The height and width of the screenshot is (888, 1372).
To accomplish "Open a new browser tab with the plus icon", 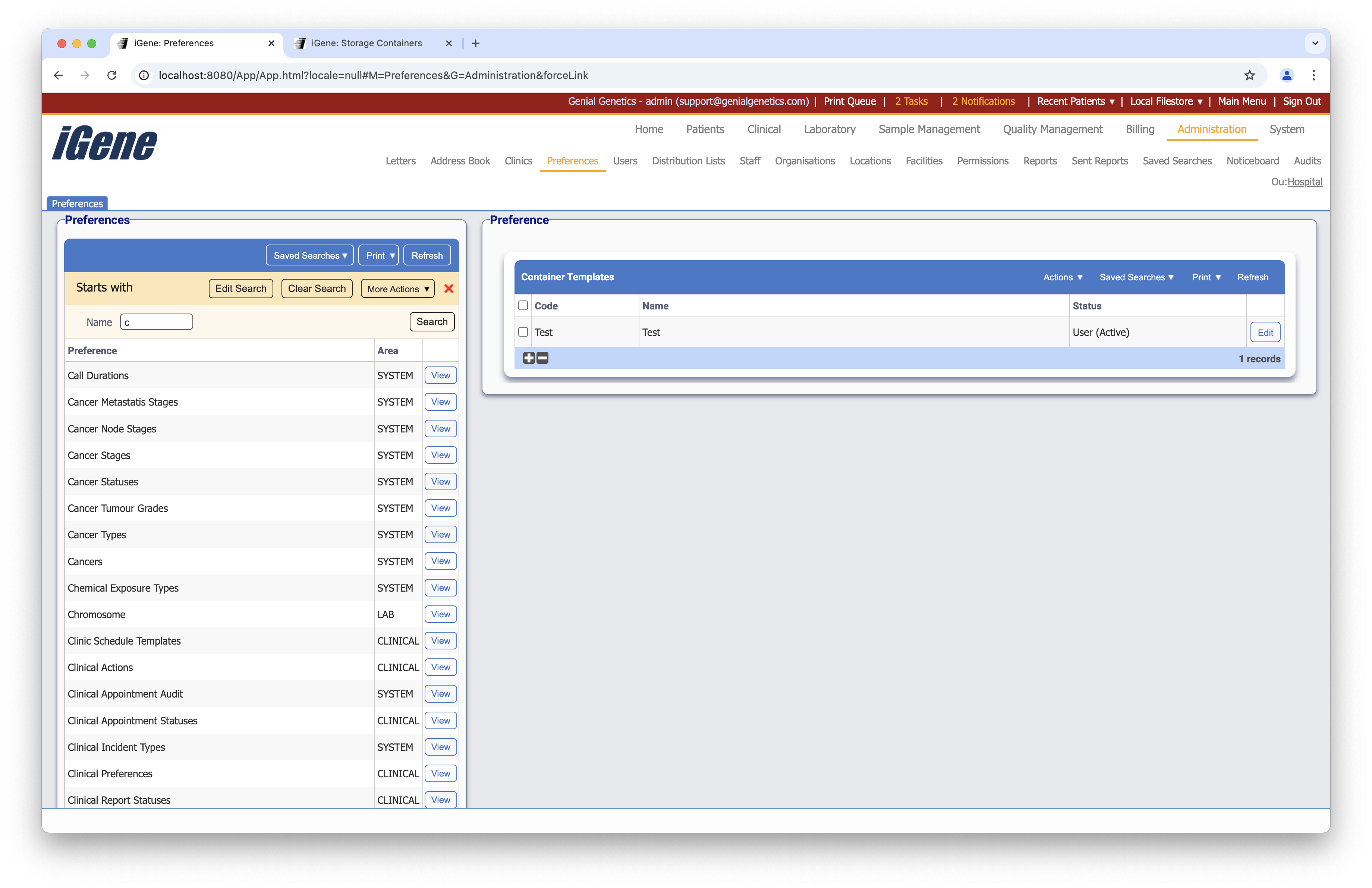I will coord(476,43).
